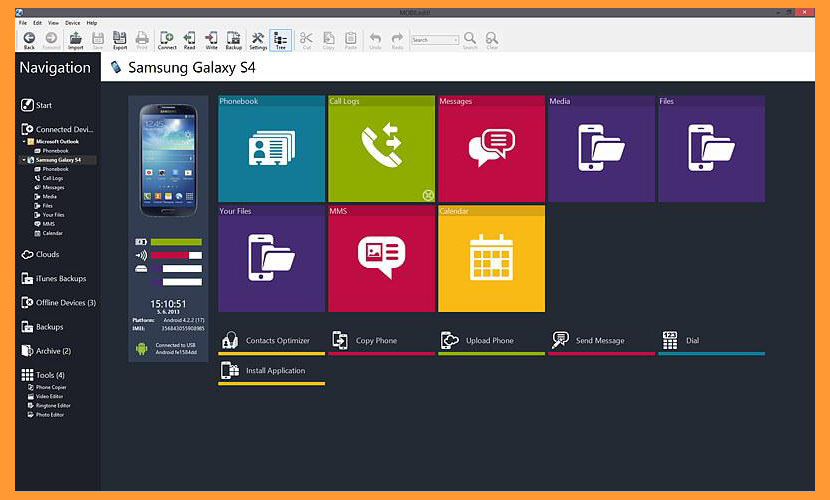This screenshot has height=500, width=830.
Task: Select Your Files in the navigation tree
Action: point(49,215)
